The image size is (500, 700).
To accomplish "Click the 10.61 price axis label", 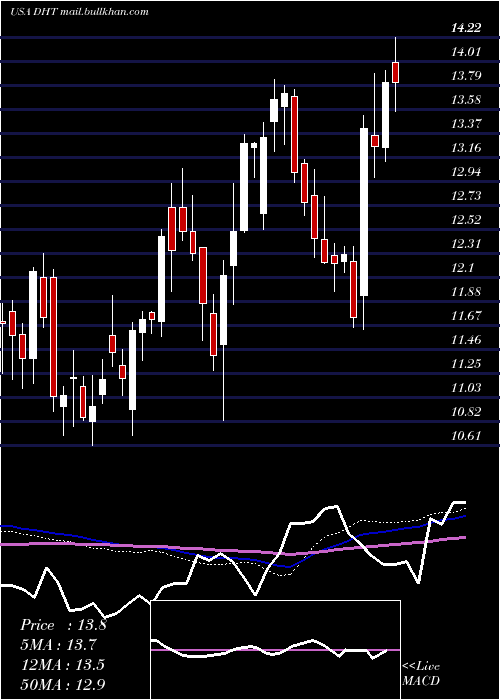I will 466,437.
